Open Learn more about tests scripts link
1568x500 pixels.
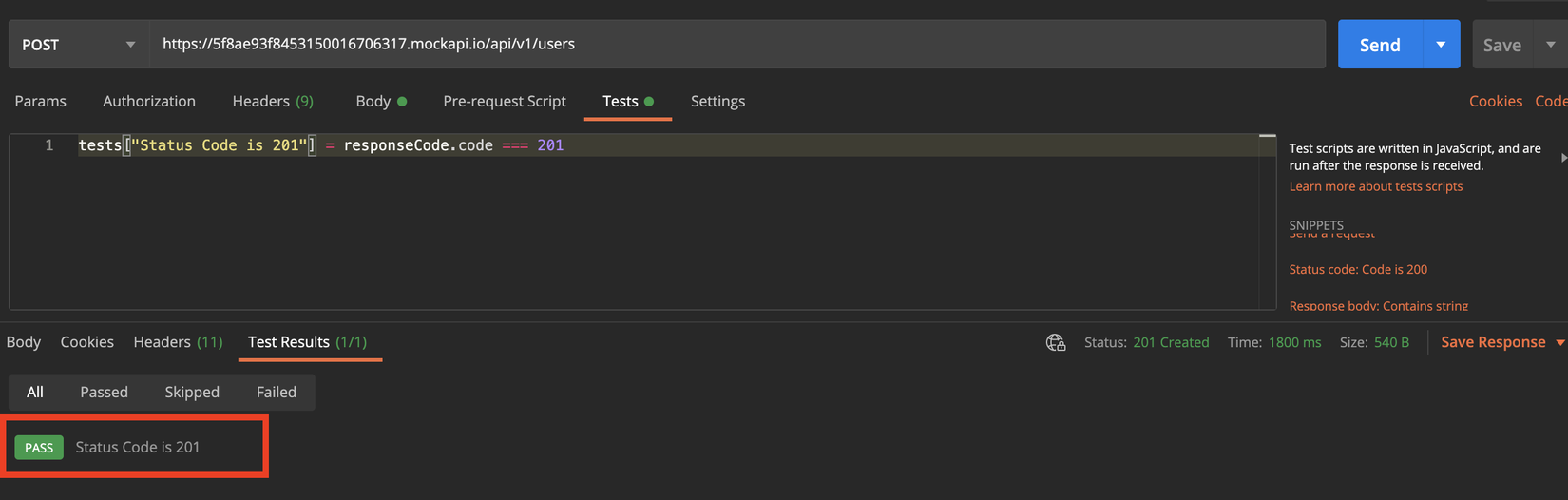1375,186
